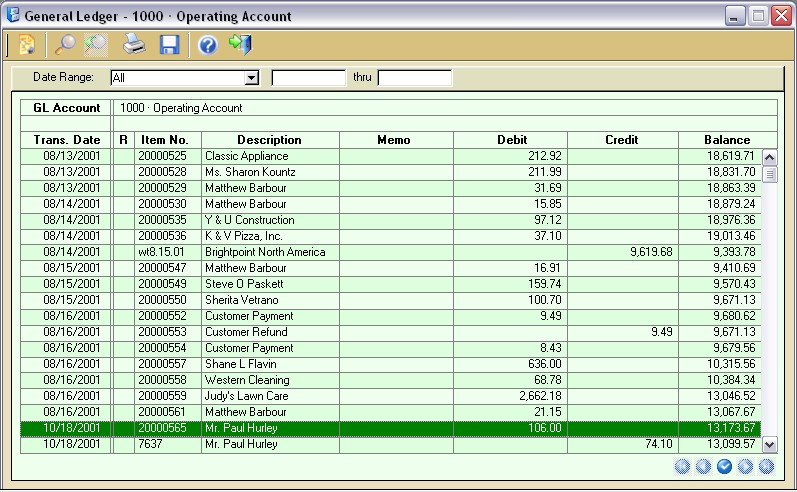The image size is (797, 492).
Task: Select the Ms. Sharon Kountz row
Action: point(390,172)
